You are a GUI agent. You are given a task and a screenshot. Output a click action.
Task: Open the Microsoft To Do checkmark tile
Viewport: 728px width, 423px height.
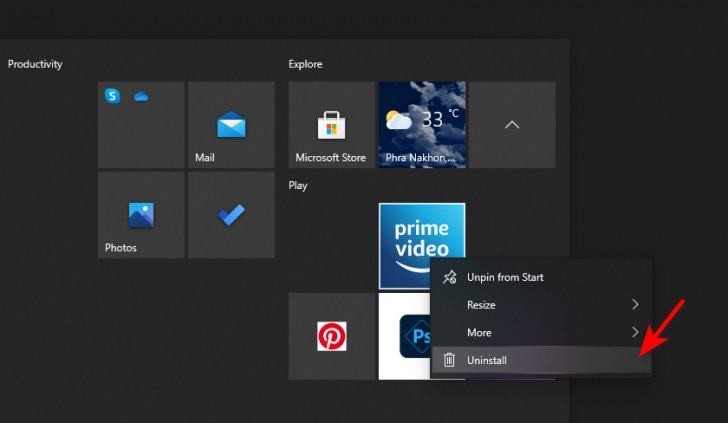231,215
